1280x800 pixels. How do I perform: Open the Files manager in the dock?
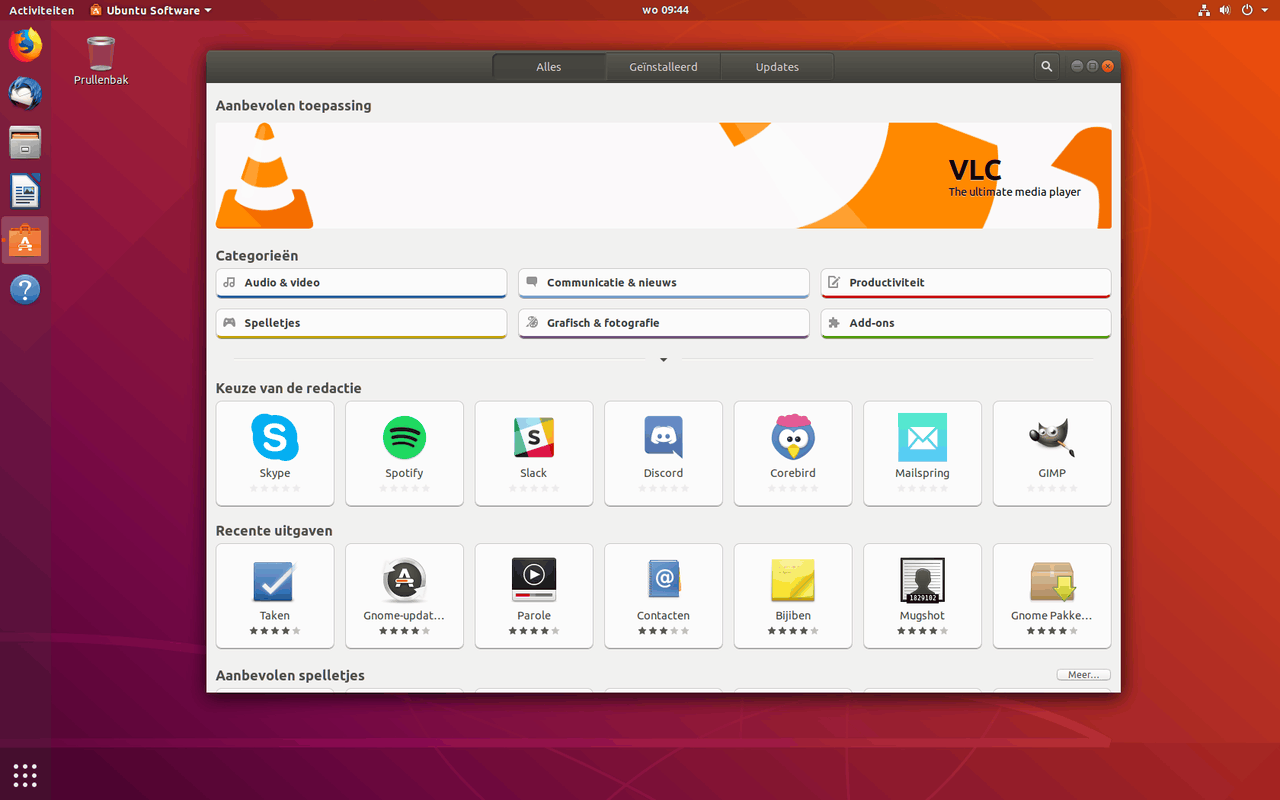25,142
